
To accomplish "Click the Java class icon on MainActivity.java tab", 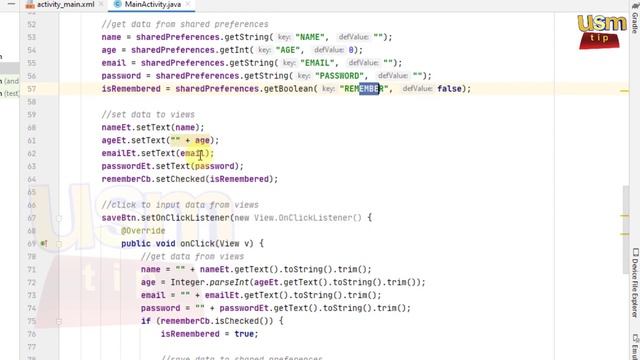I will click(117, 4).
